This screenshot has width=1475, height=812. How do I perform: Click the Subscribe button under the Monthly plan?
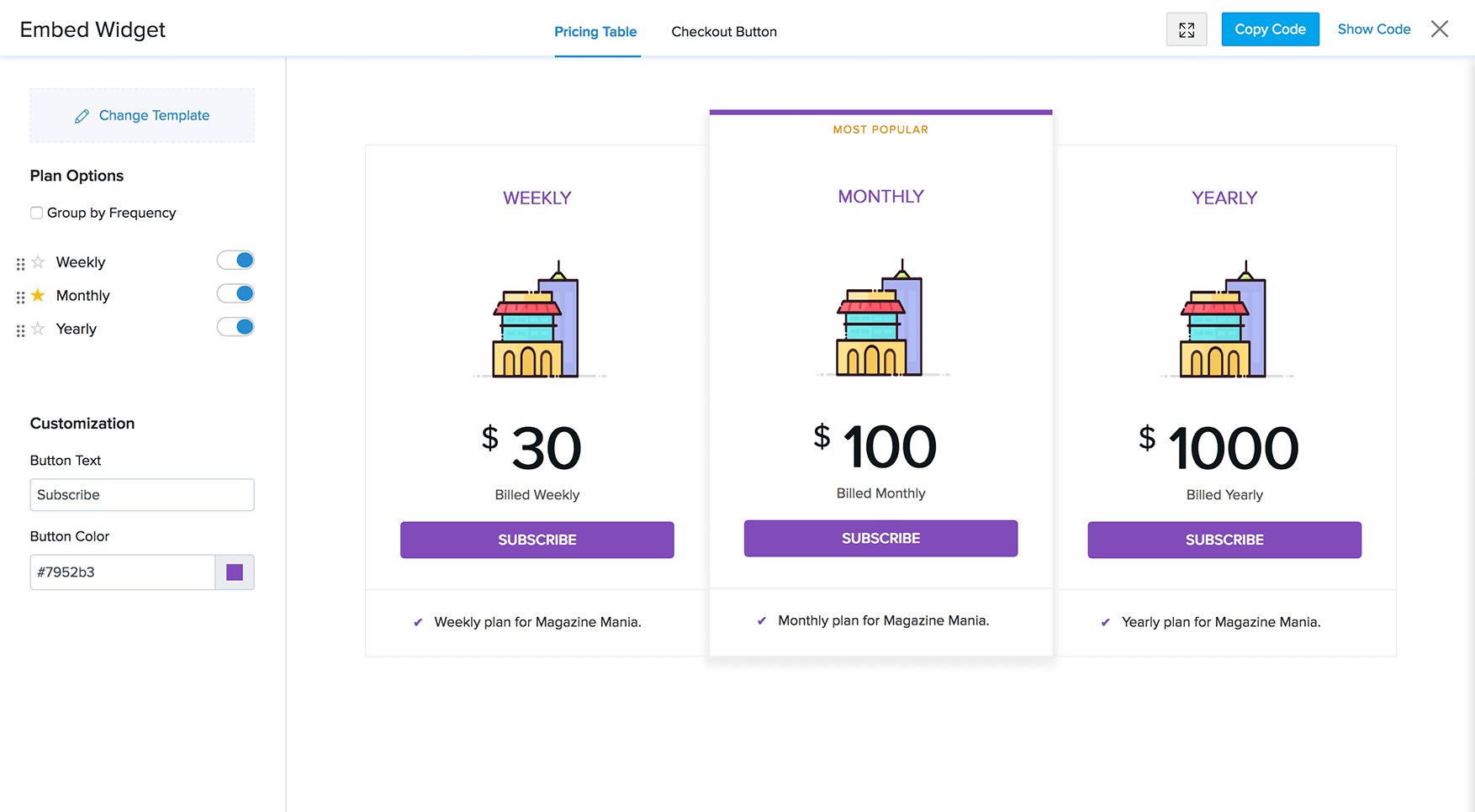[x=880, y=538]
